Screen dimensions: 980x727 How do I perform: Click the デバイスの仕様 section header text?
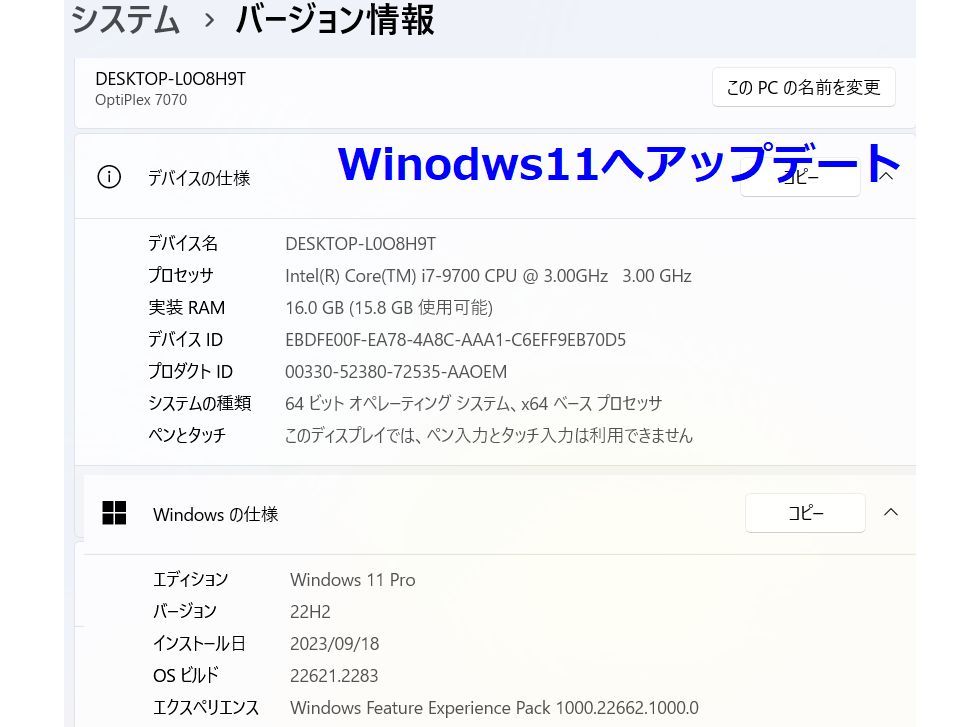[199, 178]
